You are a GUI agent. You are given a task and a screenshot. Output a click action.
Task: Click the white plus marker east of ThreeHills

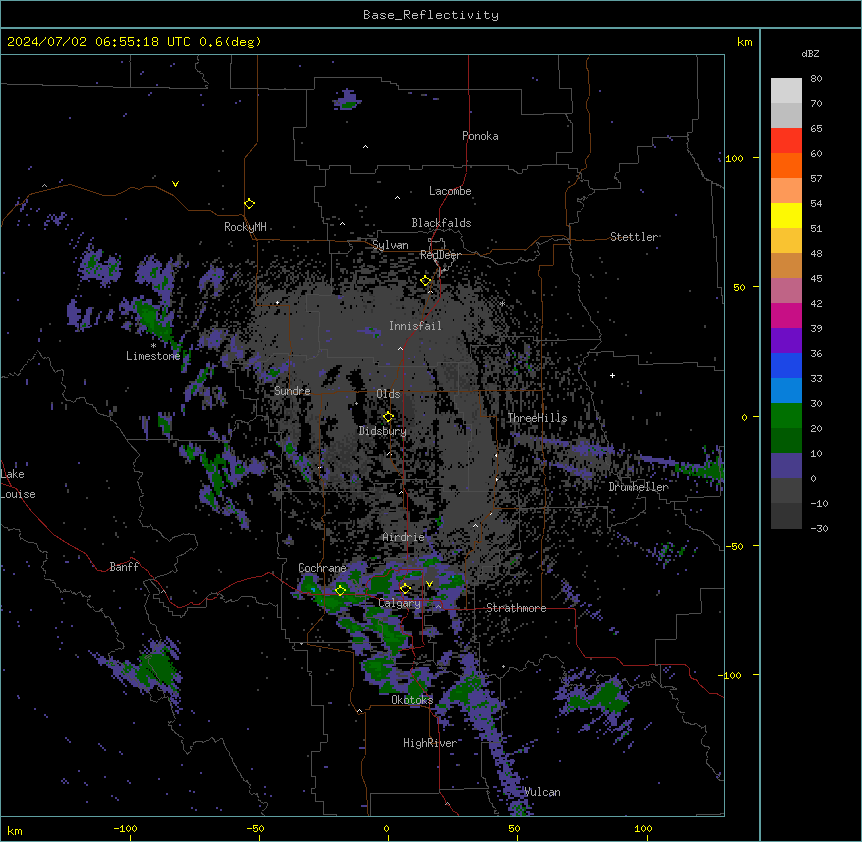coord(612,375)
